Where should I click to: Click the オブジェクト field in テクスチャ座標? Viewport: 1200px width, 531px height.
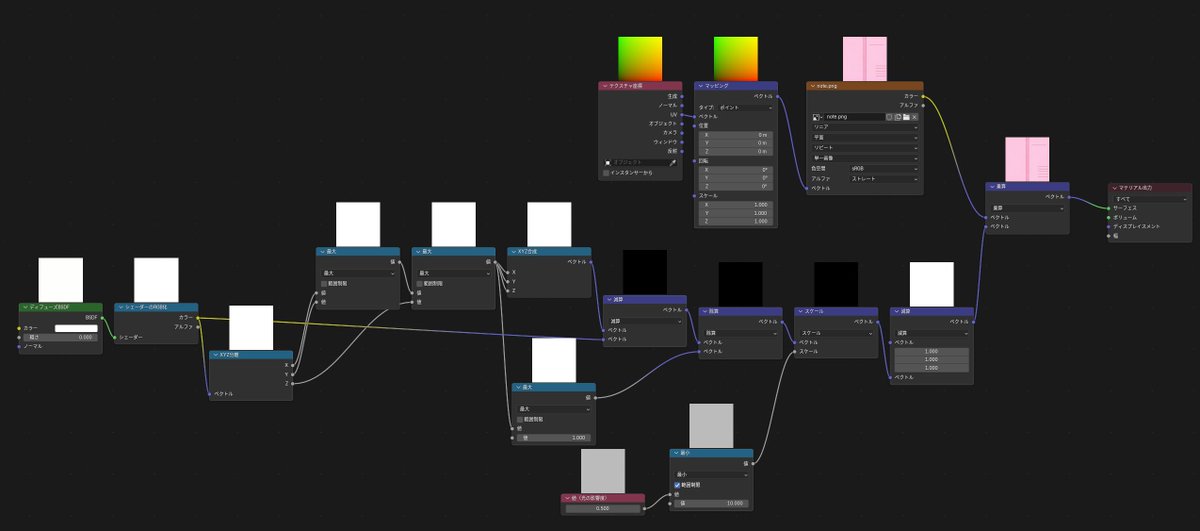coord(635,162)
